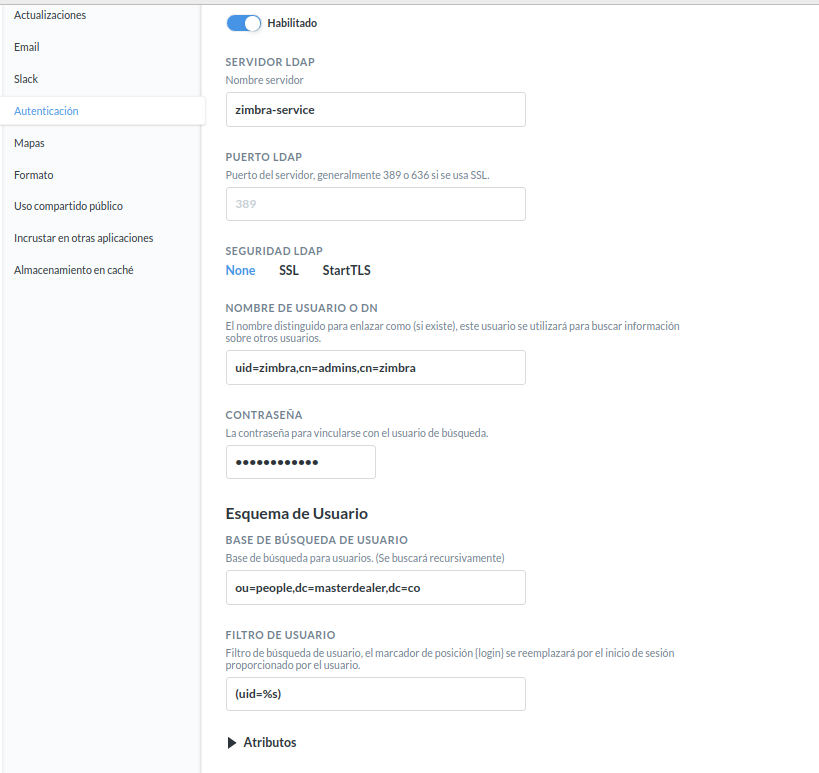Select SSL for LDAP security
819x773 pixels.
click(288, 270)
